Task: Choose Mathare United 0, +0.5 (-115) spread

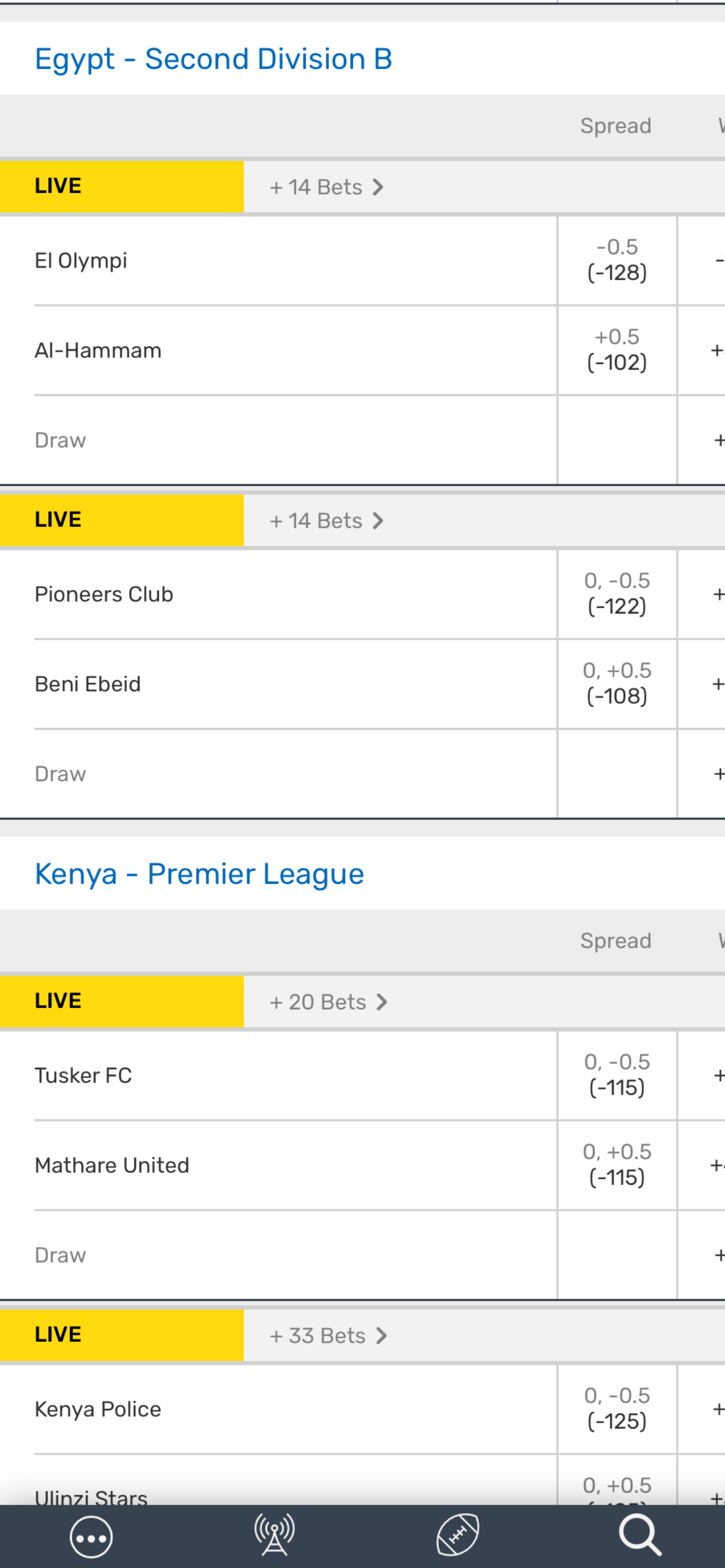Action: coord(617,1165)
